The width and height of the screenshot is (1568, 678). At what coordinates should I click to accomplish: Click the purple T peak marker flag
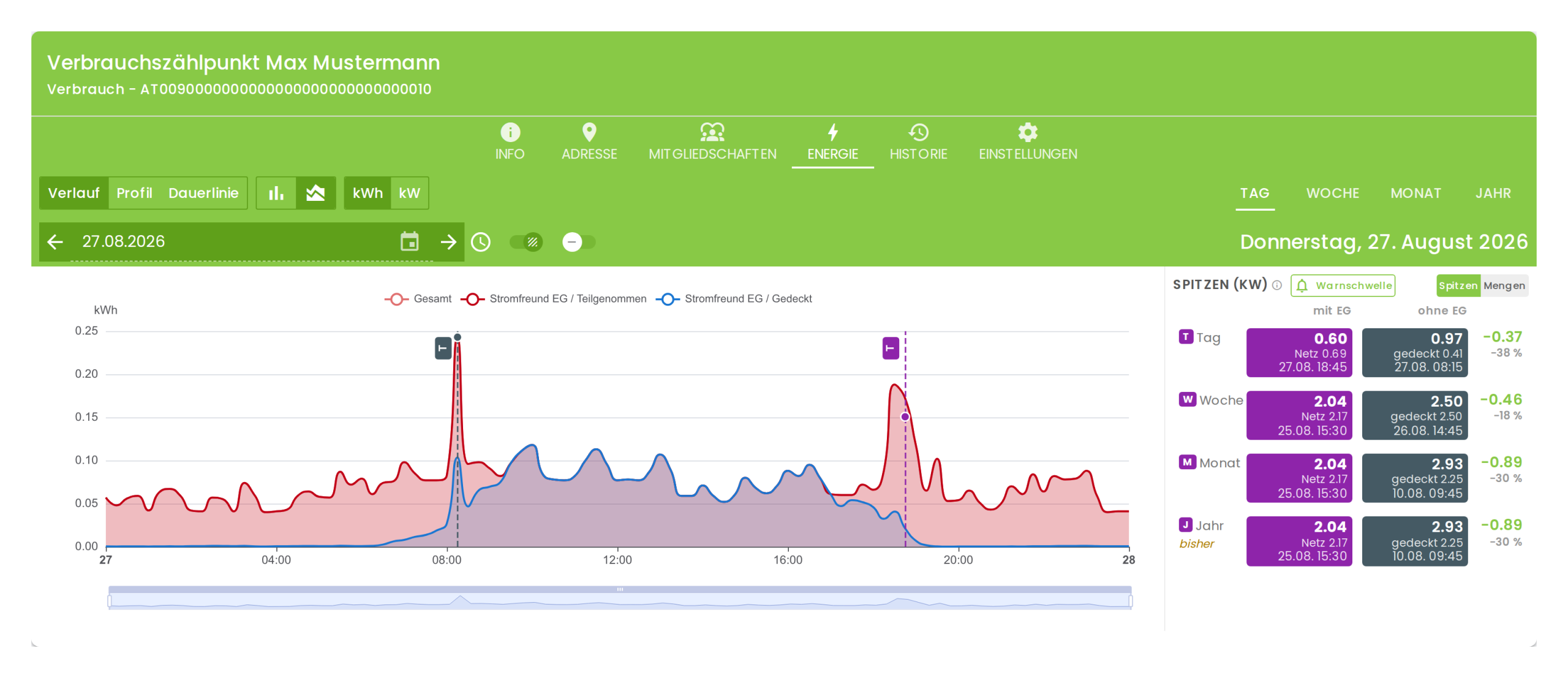click(890, 348)
